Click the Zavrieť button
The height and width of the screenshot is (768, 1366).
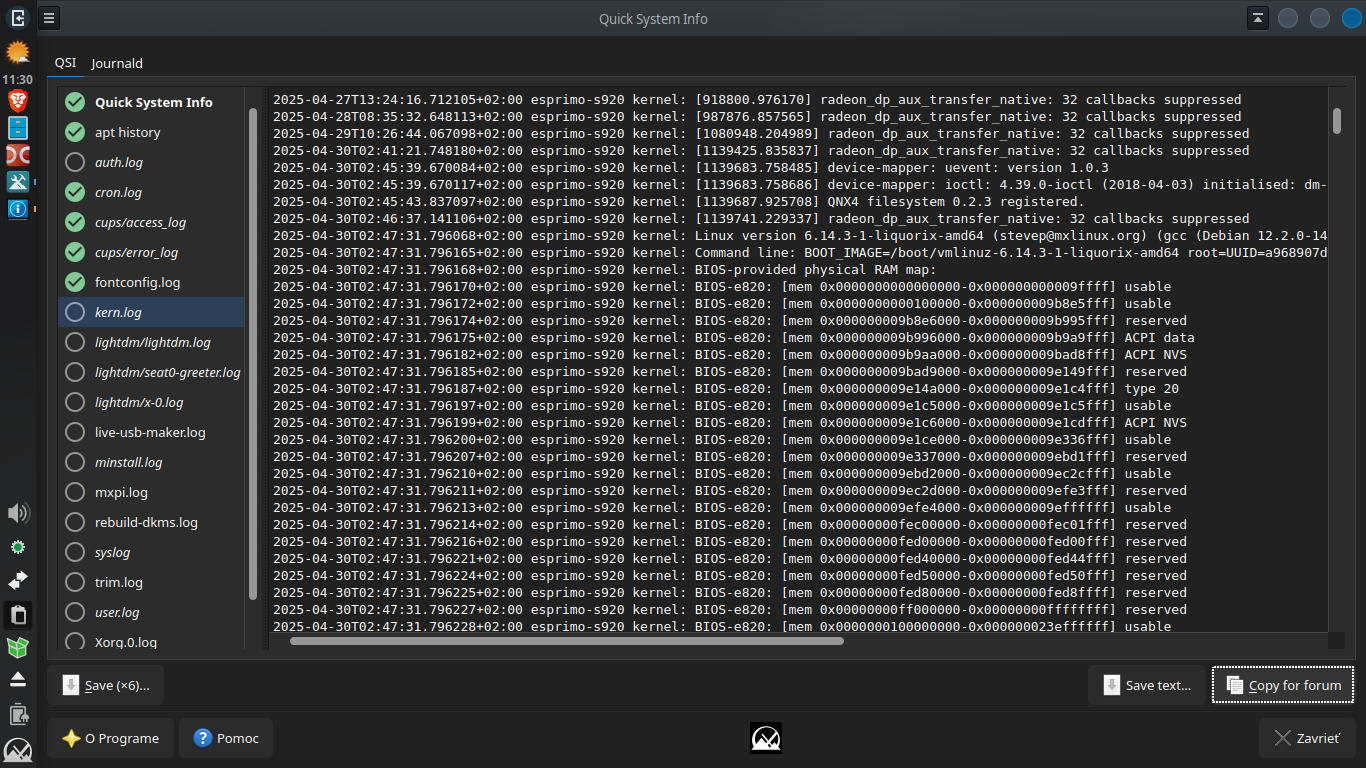pyautogui.click(x=1307, y=738)
